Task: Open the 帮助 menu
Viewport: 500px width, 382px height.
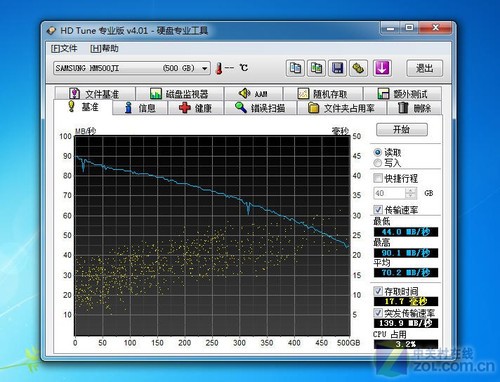Action: click(104, 49)
